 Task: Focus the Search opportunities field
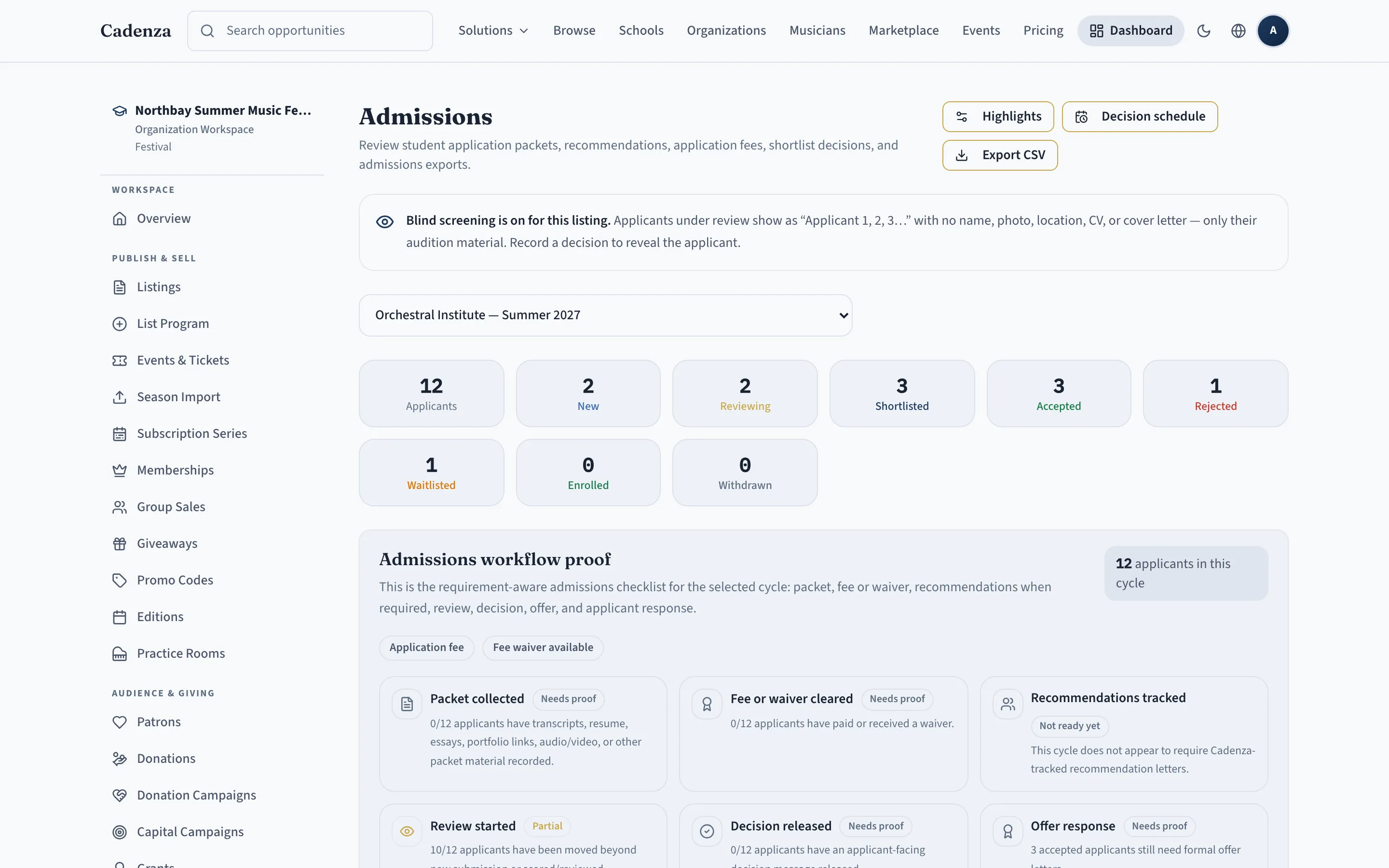[310, 30]
